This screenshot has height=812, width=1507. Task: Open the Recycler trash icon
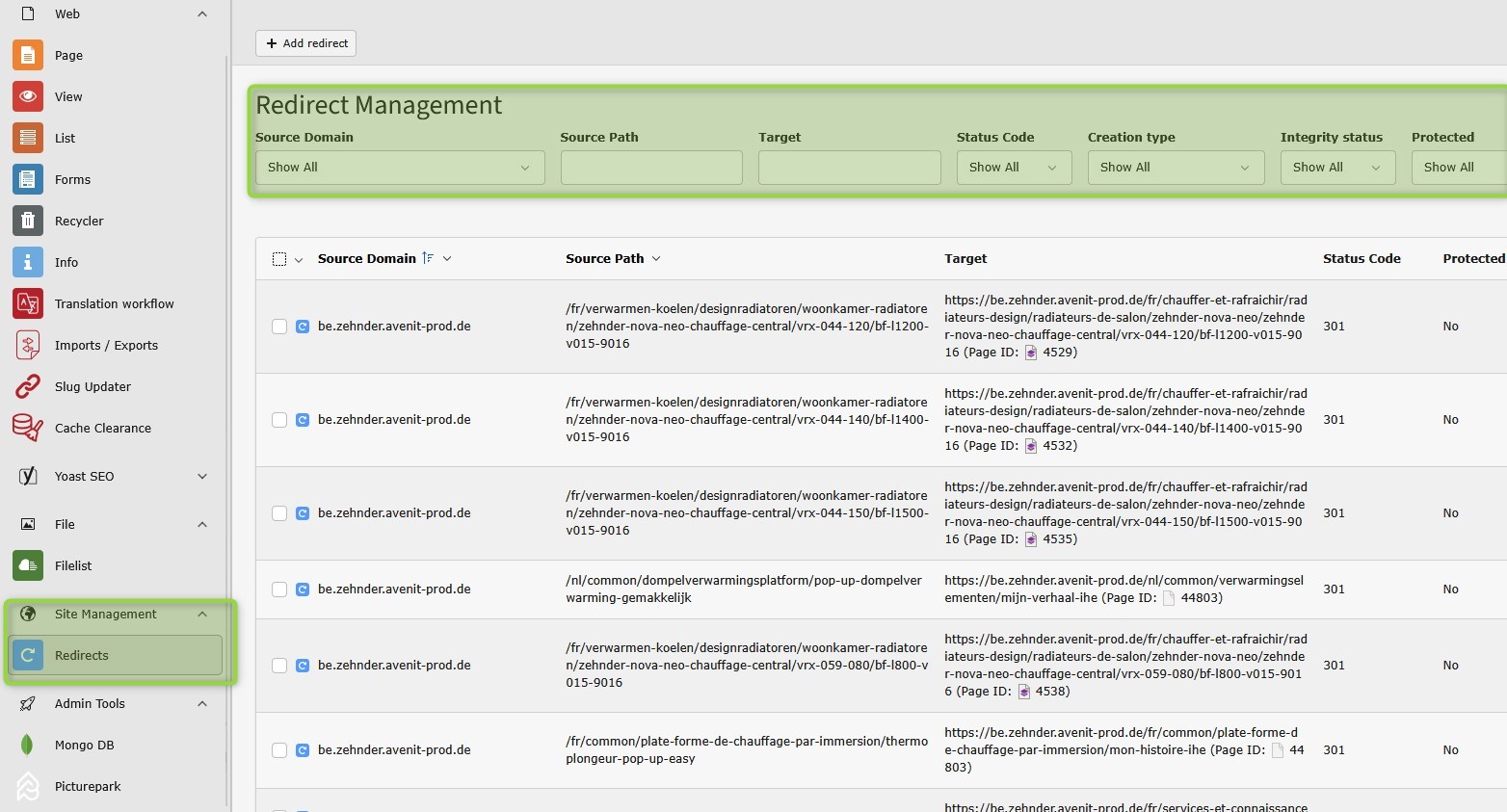coord(28,222)
